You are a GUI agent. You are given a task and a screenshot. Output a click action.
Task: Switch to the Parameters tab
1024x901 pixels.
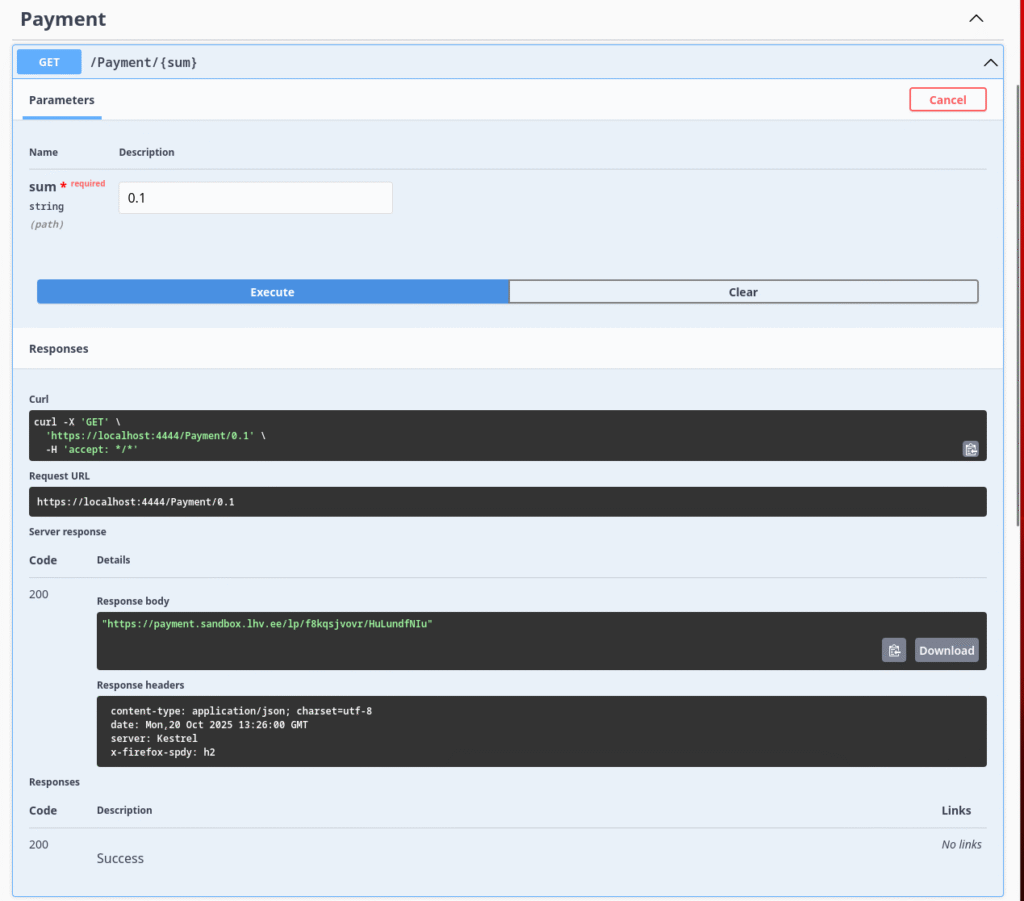click(62, 100)
